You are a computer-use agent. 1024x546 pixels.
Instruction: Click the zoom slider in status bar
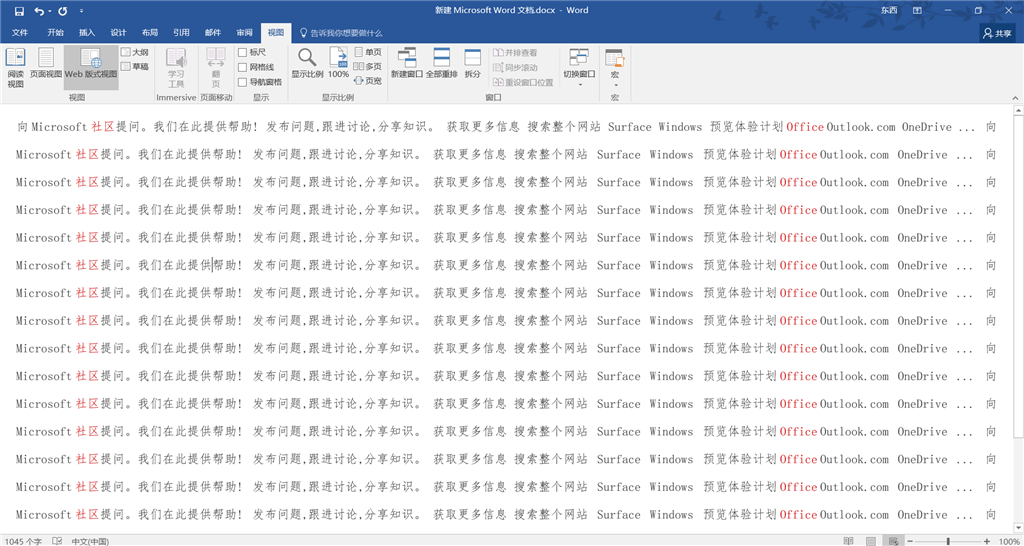[946, 540]
